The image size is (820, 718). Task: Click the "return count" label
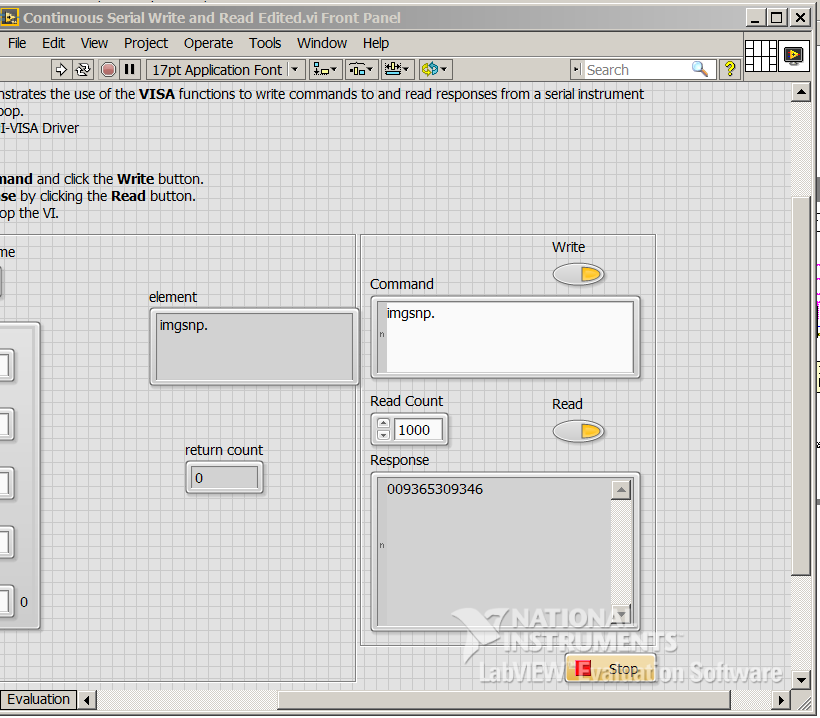click(x=224, y=450)
